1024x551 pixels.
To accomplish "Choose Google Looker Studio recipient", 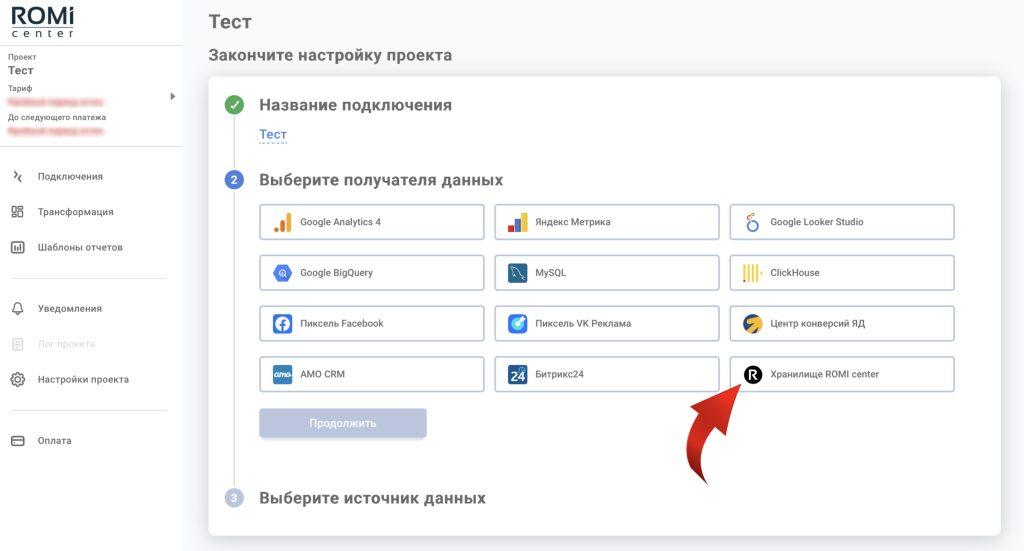I will [x=842, y=222].
